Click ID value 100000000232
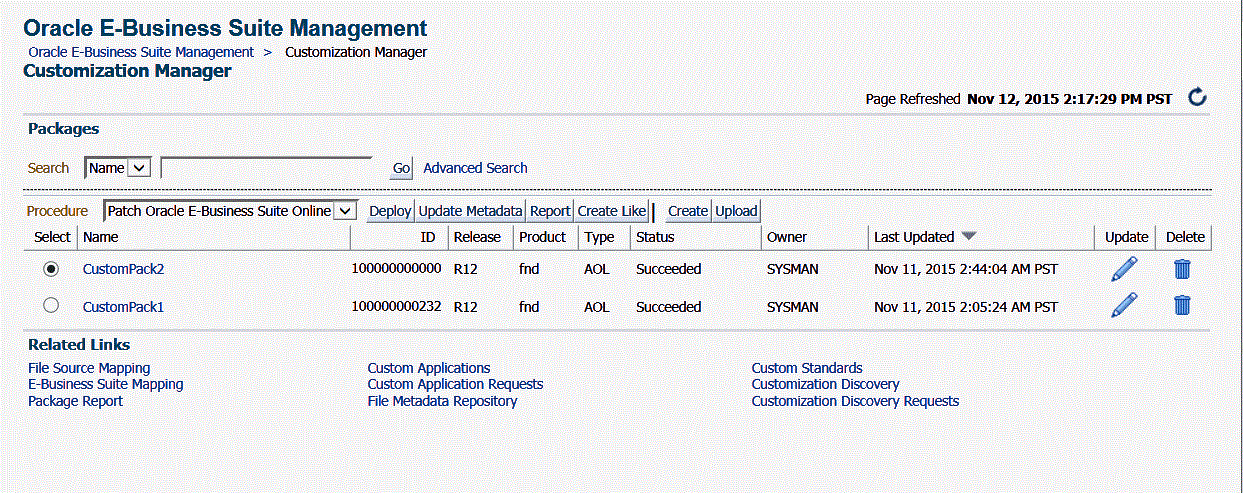 coord(396,306)
